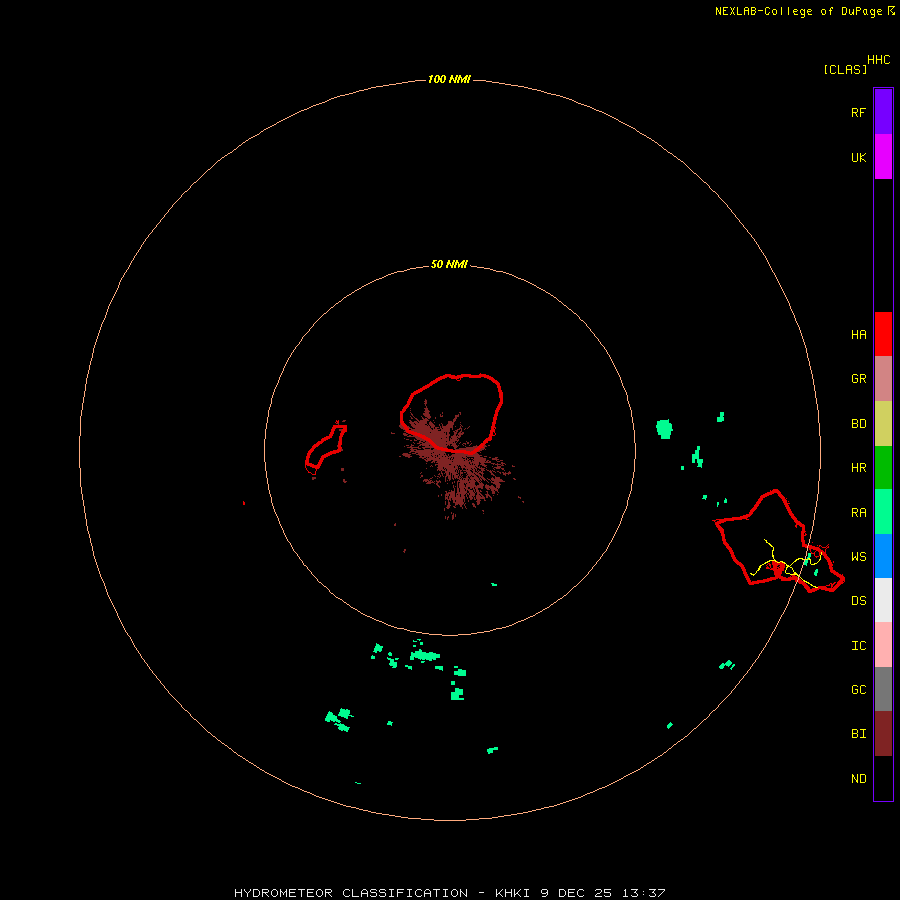Viewport: 900px width, 900px height.
Task: Click the HR legend label
Action: [858, 468]
